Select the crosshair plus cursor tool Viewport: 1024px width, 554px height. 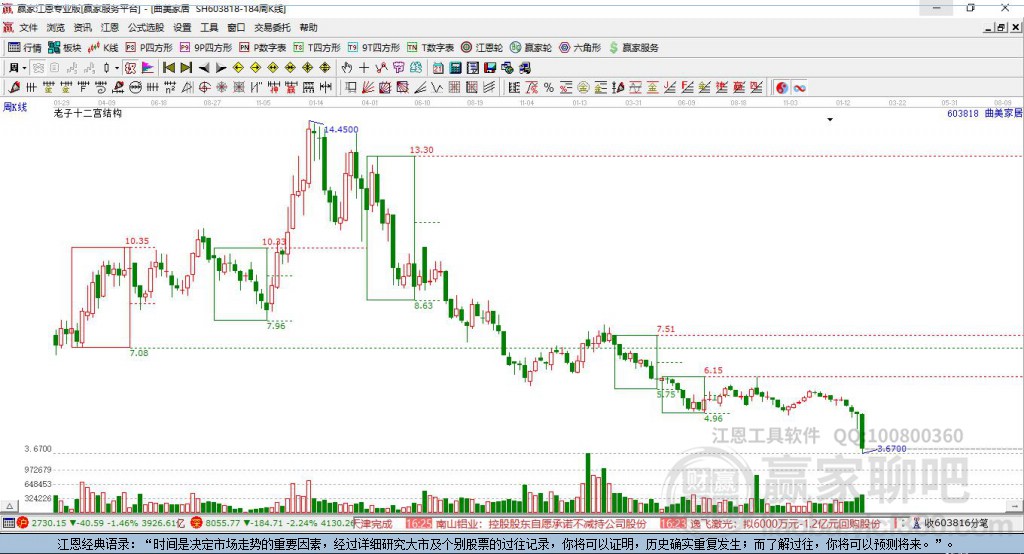(x=364, y=68)
